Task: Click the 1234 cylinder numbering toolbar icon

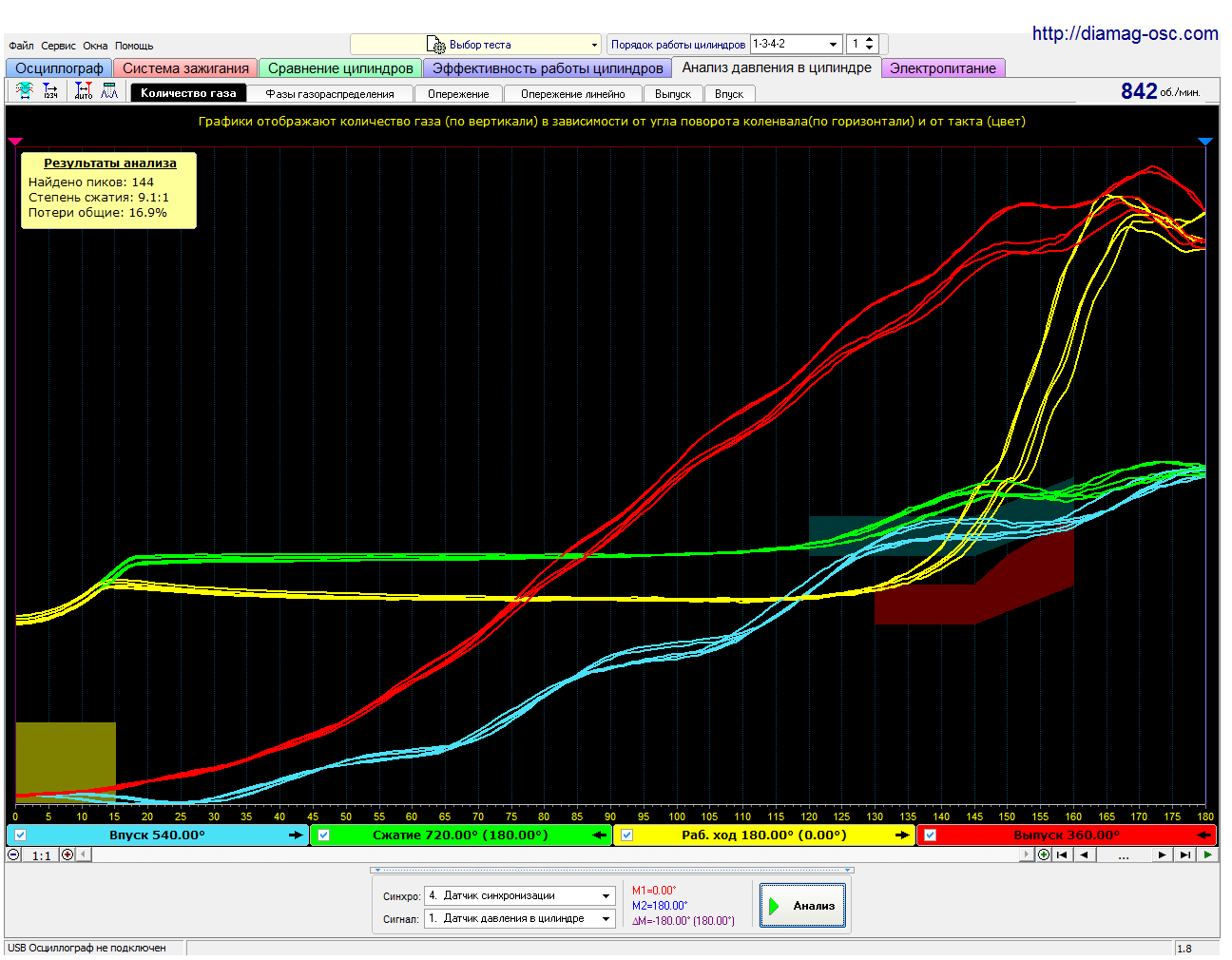Action: [x=50, y=91]
